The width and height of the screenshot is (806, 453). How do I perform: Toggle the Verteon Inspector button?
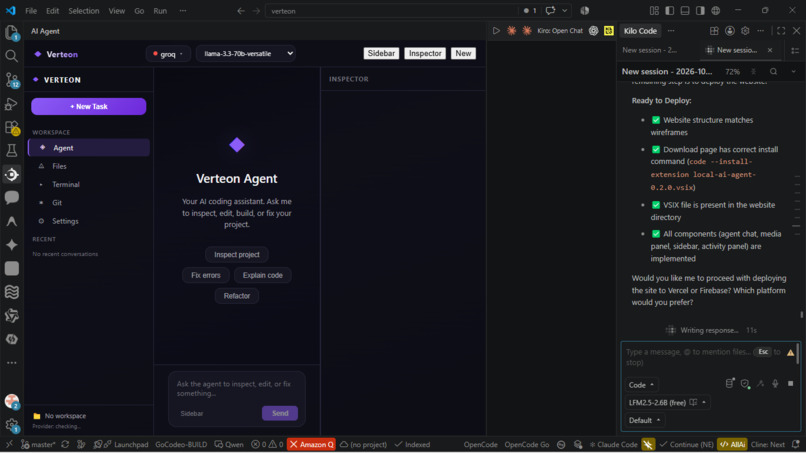point(425,53)
